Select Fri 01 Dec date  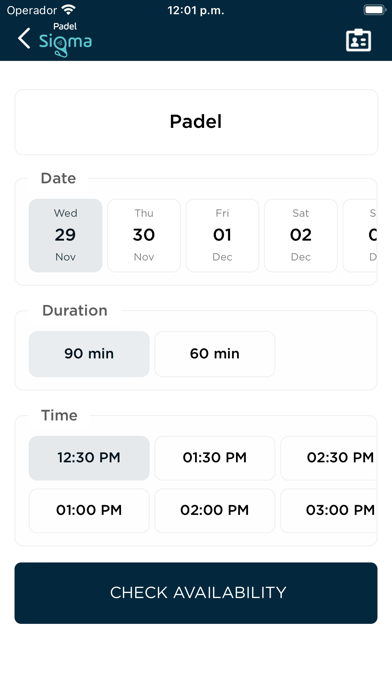click(222, 235)
